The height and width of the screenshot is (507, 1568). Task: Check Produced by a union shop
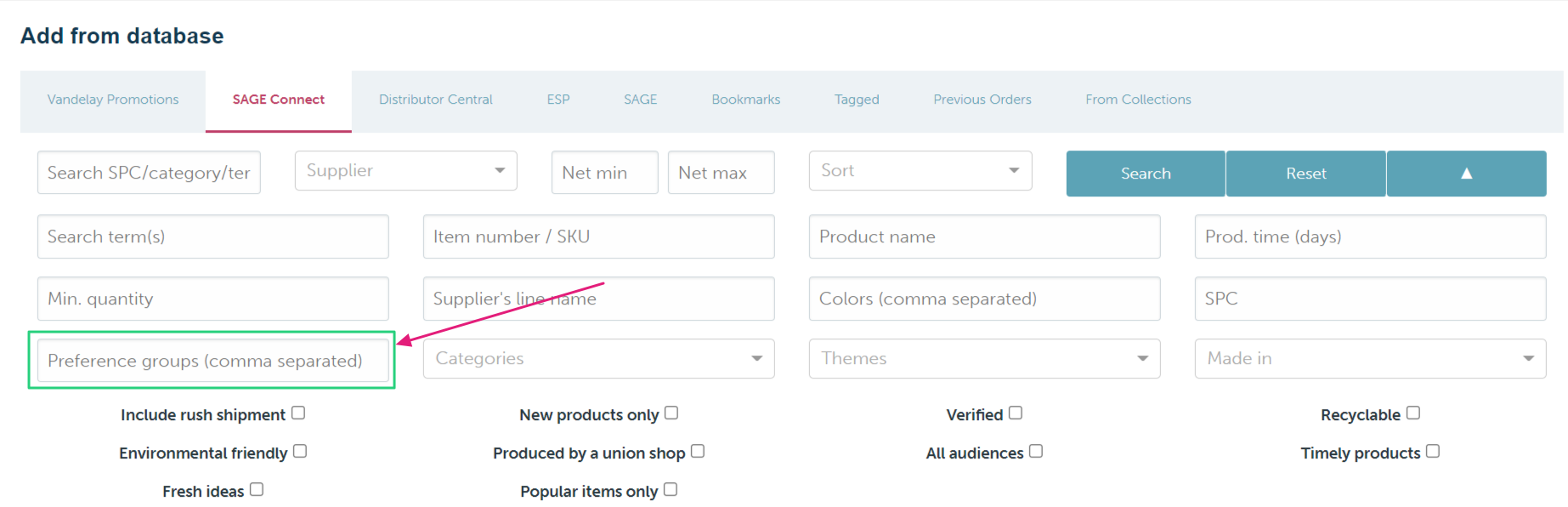click(698, 452)
